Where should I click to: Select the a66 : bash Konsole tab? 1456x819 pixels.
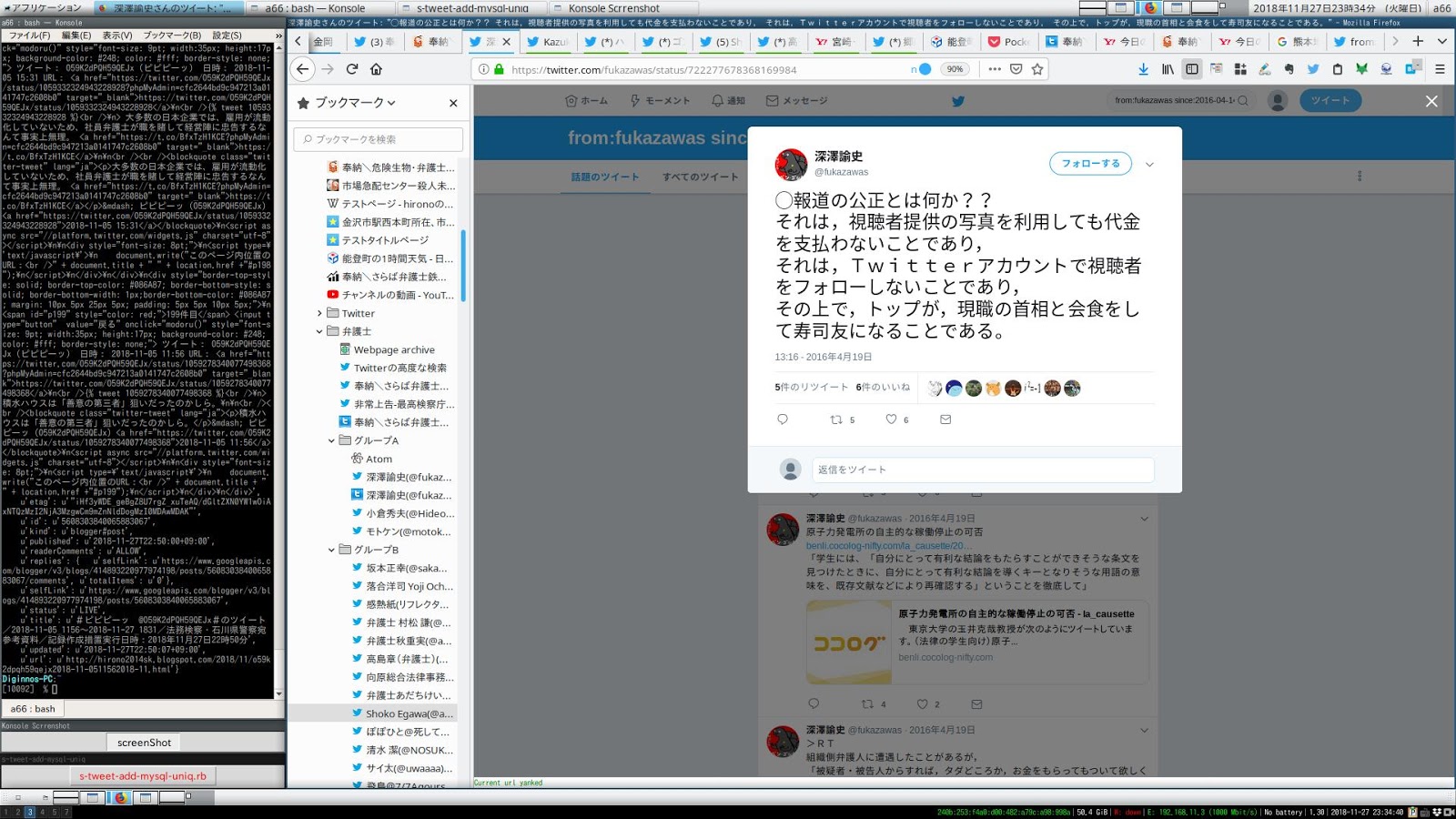pos(33,709)
